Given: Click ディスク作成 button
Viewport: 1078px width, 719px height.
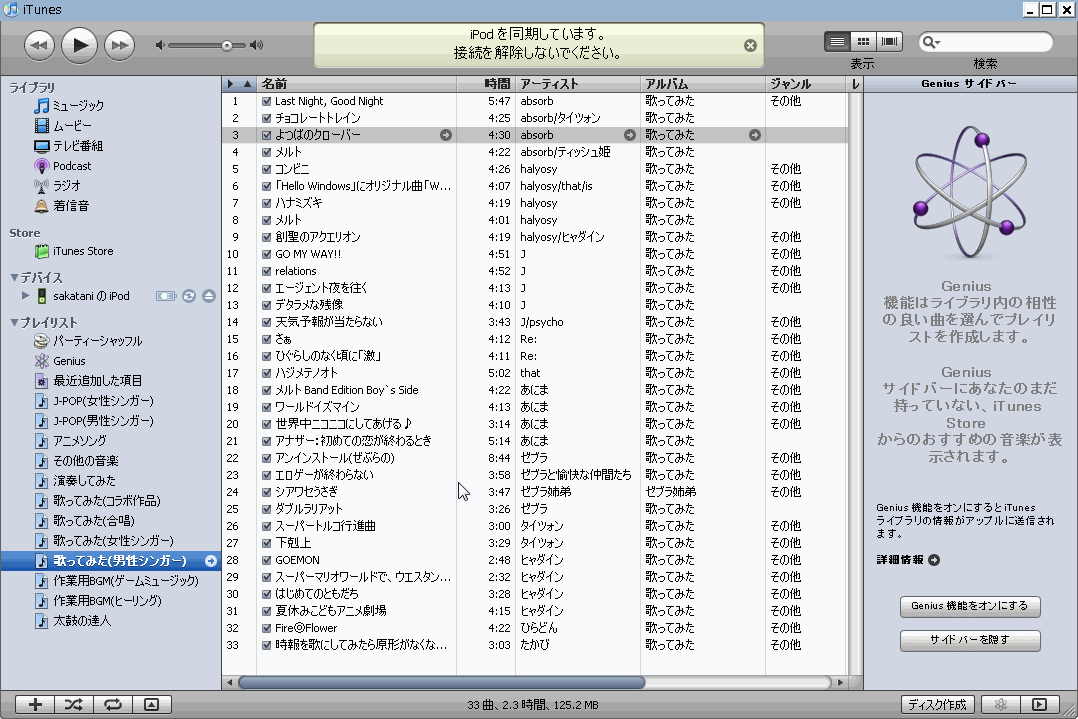Looking at the screenshot, I should (x=938, y=705).
